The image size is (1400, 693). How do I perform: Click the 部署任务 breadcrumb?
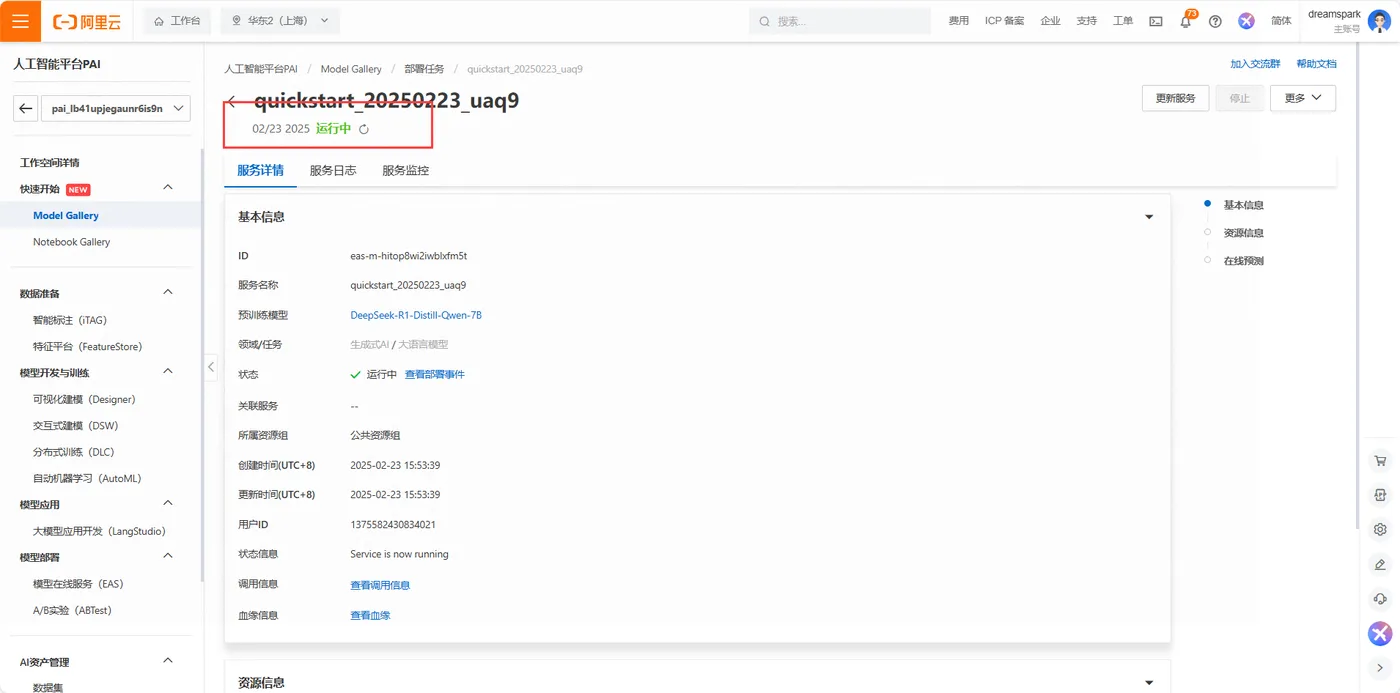click(425, 69)
